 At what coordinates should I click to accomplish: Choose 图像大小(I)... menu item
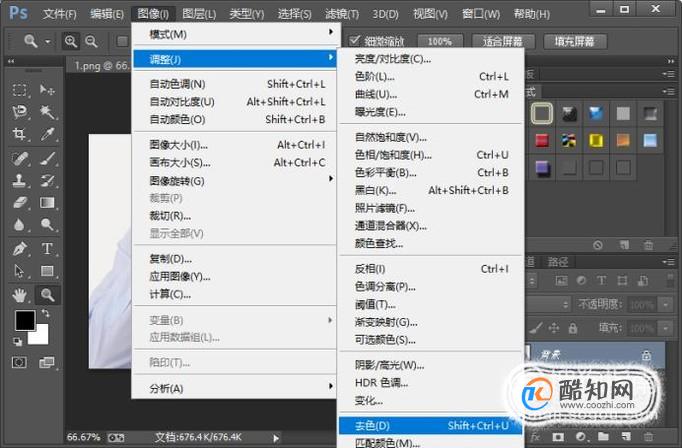pyautogui.click(x=234, y=145)
